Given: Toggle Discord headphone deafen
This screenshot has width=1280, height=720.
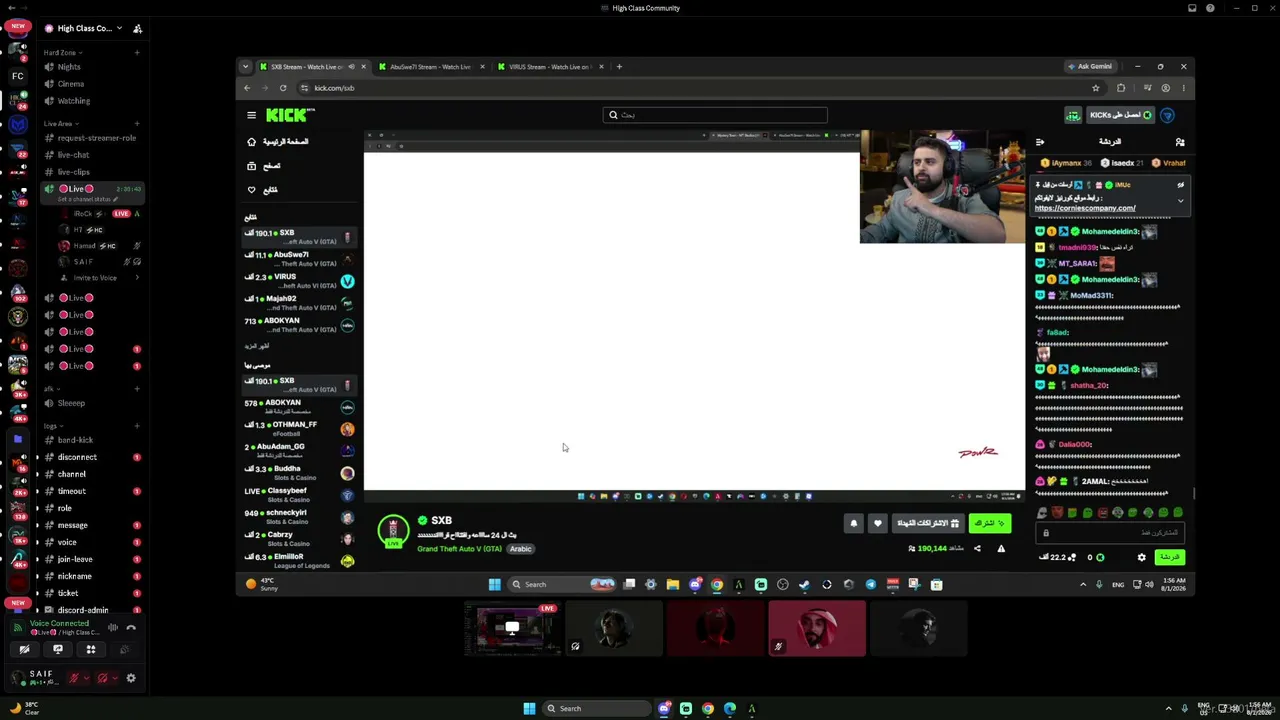Looking at the screenshot, I should [x=102, y=678].
